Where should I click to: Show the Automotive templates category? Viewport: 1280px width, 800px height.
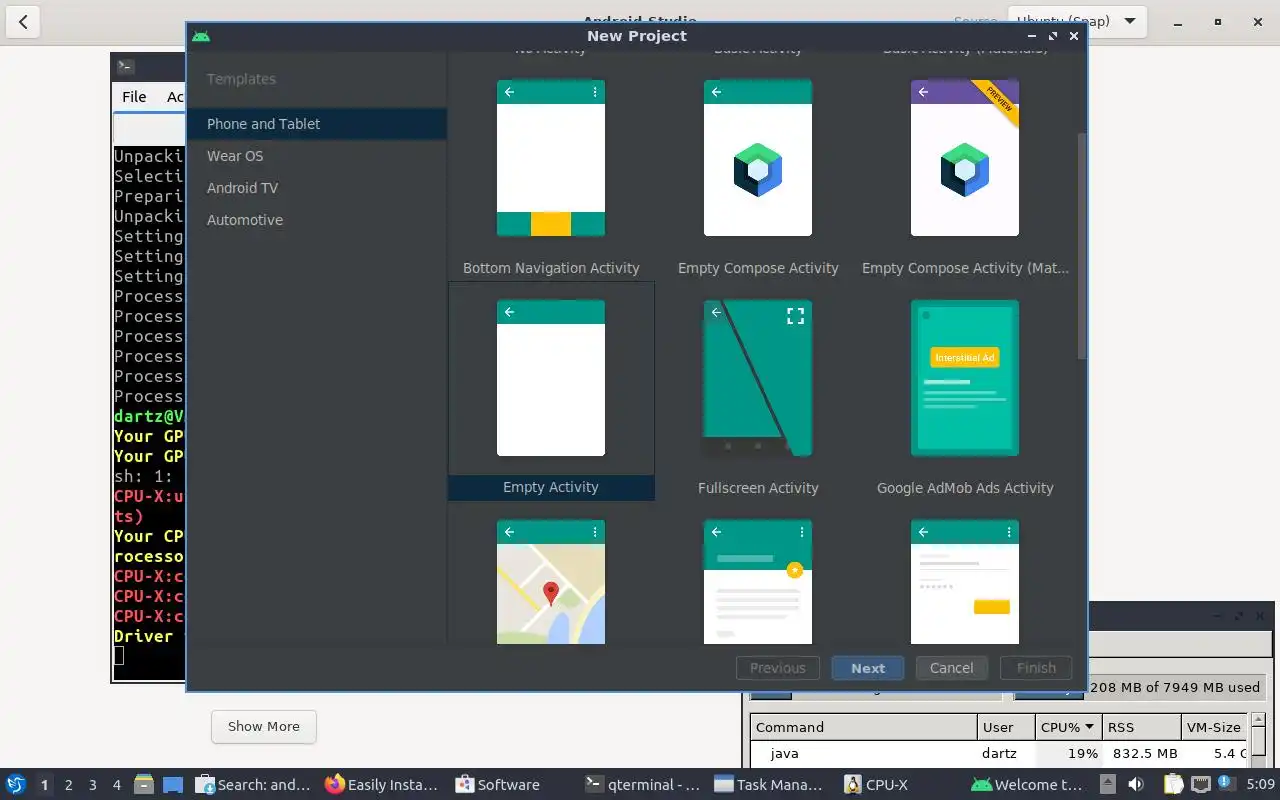click(x=316, y=220)
